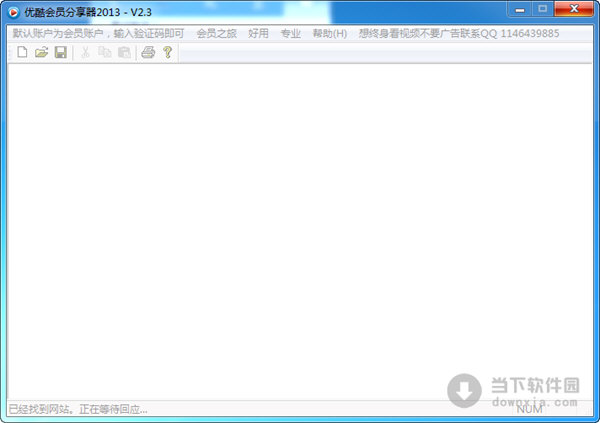Click the NUM indicator in the status bar
The image size is (600, 423).
point(530,410)
